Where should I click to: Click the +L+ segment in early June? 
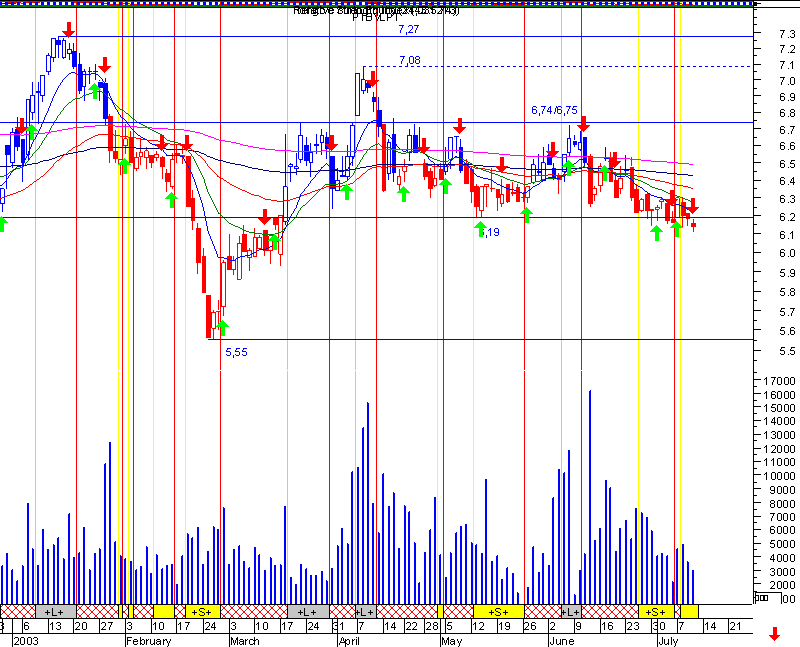pyautogui.click(x=571, y=611)
